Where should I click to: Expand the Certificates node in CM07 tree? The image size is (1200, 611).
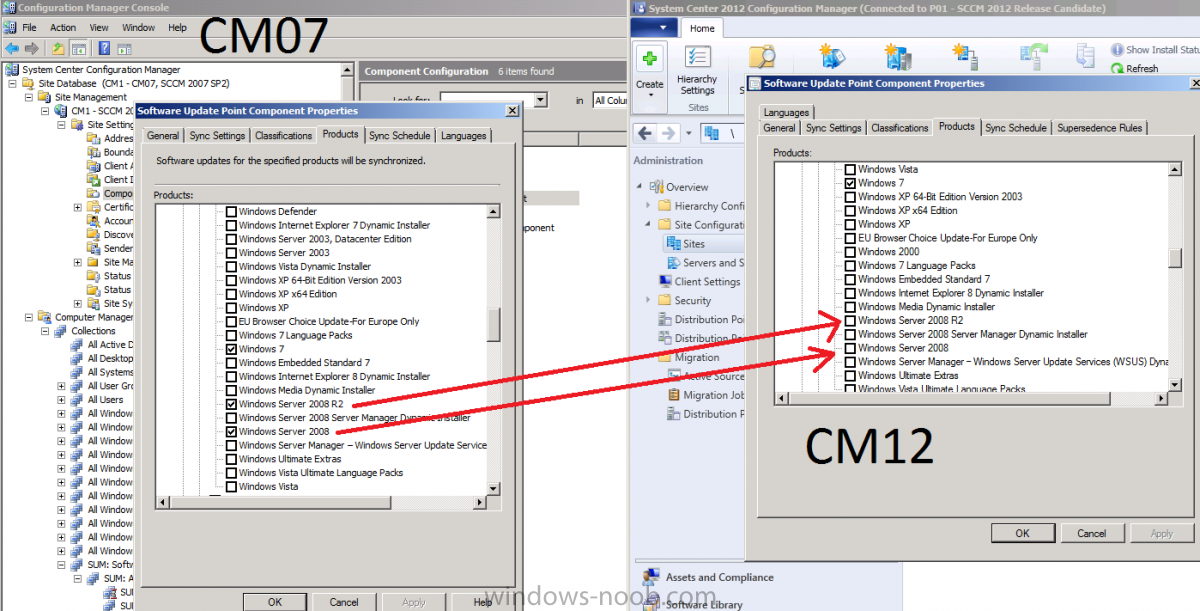click(77, 208)
